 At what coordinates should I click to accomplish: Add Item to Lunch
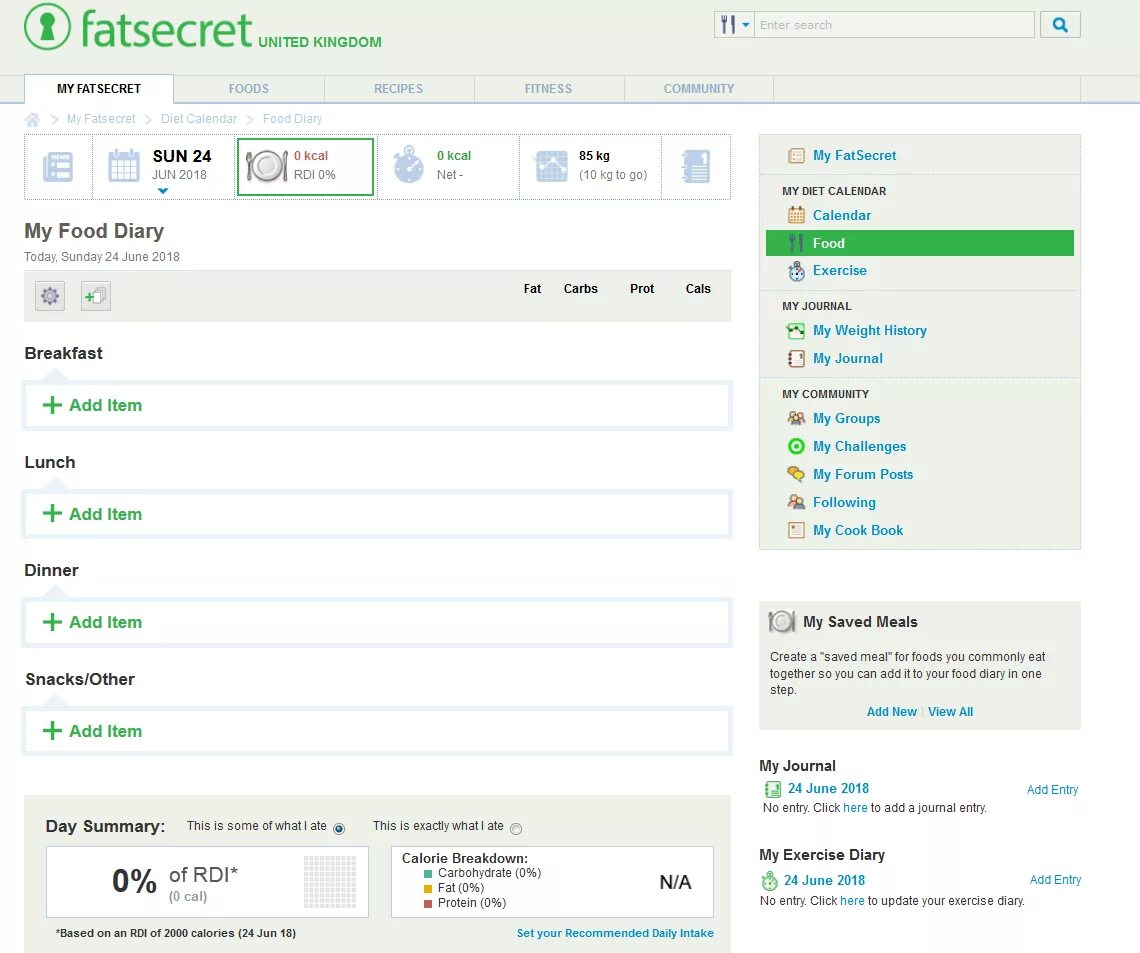377,514
